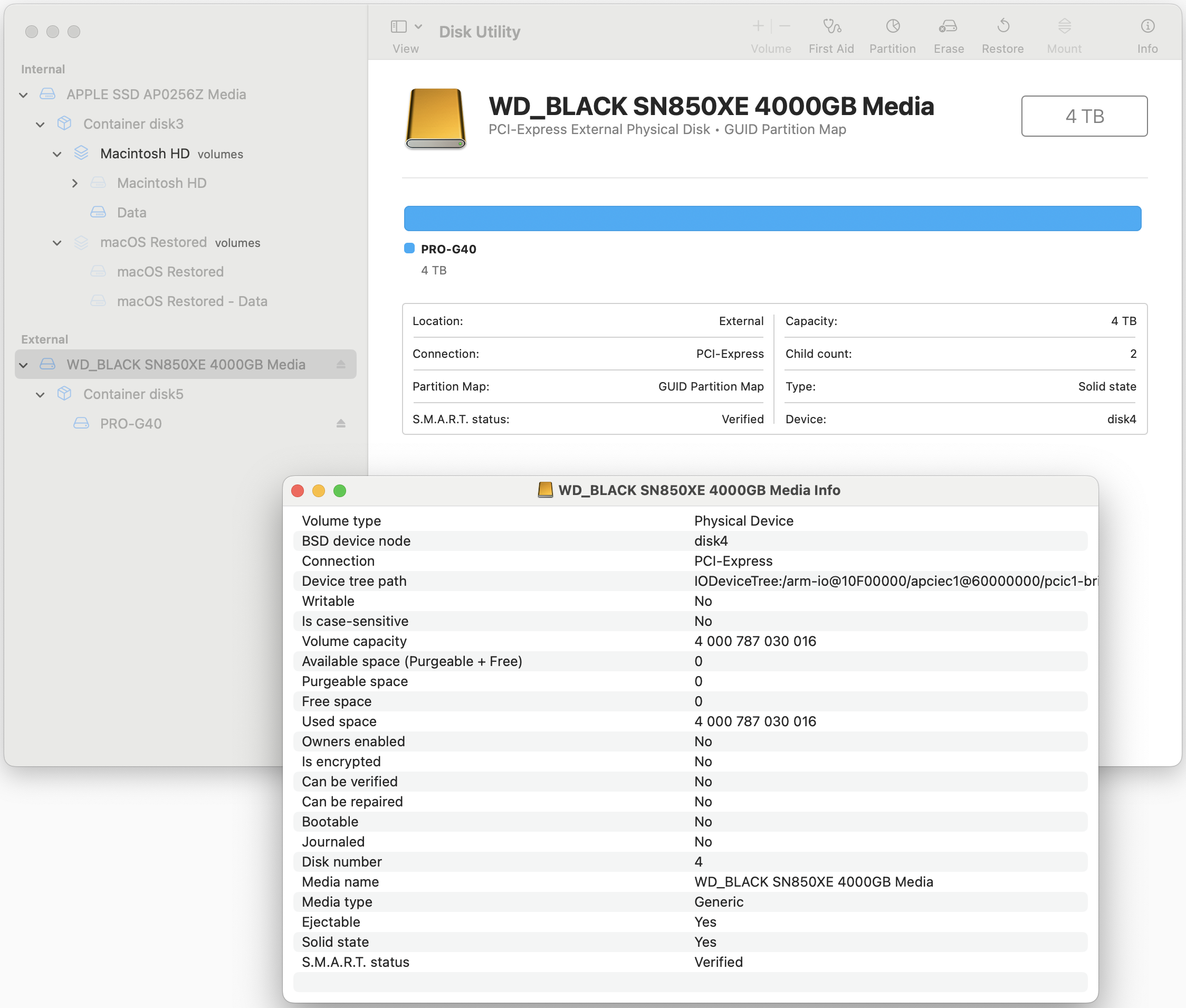Image resolution: width=1186 pixels, height=1008 pixels.
Task: Select Container disk3 in sidebar
Action: click(133, 124)
